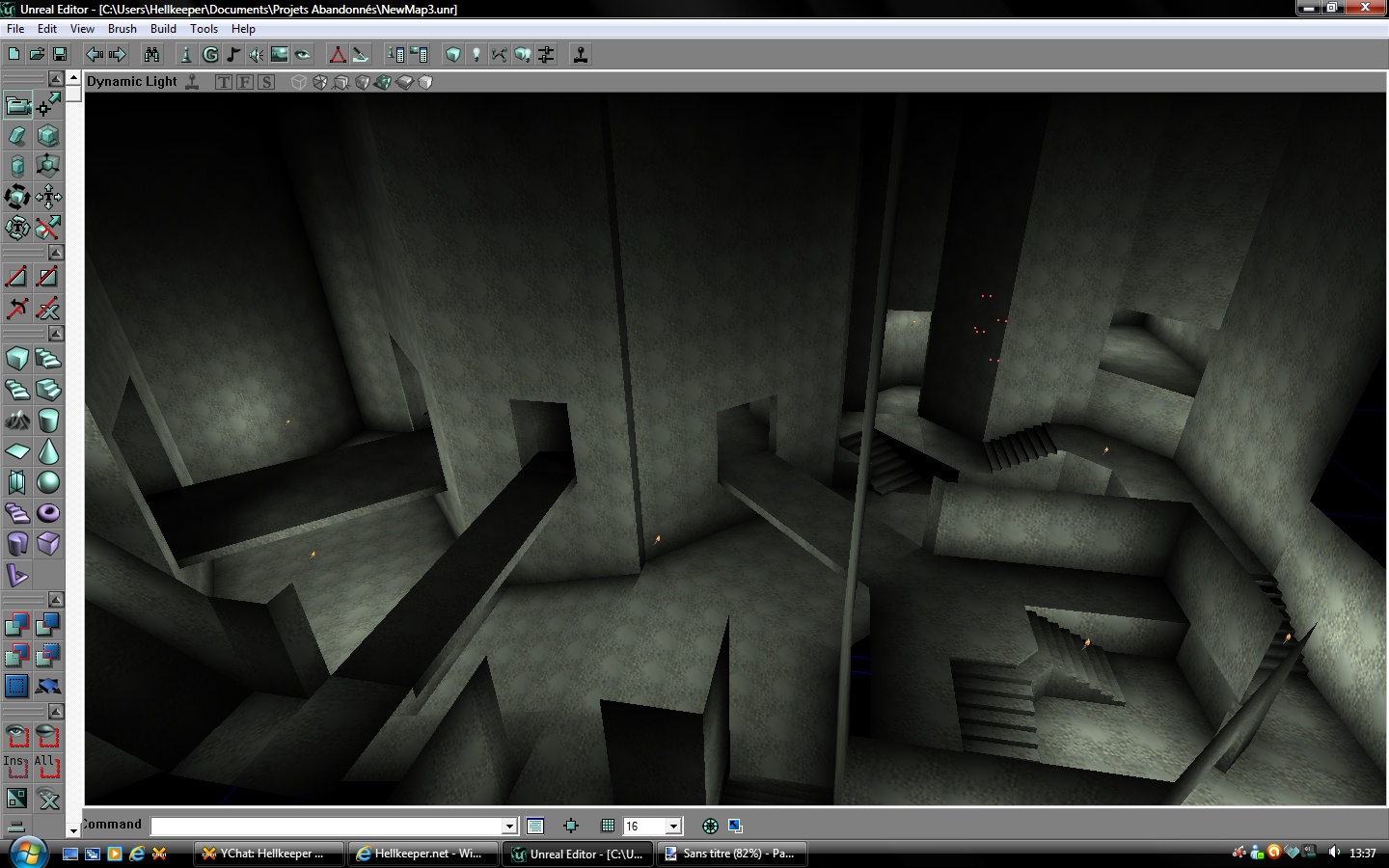
Task: Select the Camera Movement tool
Action: pyautogui.click(x=17, y=104)
